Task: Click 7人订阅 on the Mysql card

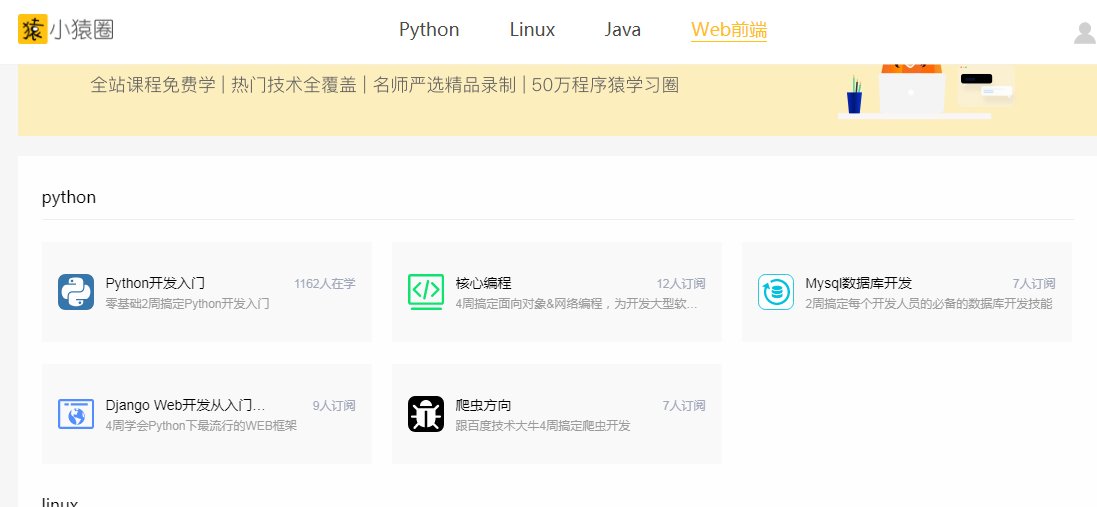Action: click(x=1034, y=283)
